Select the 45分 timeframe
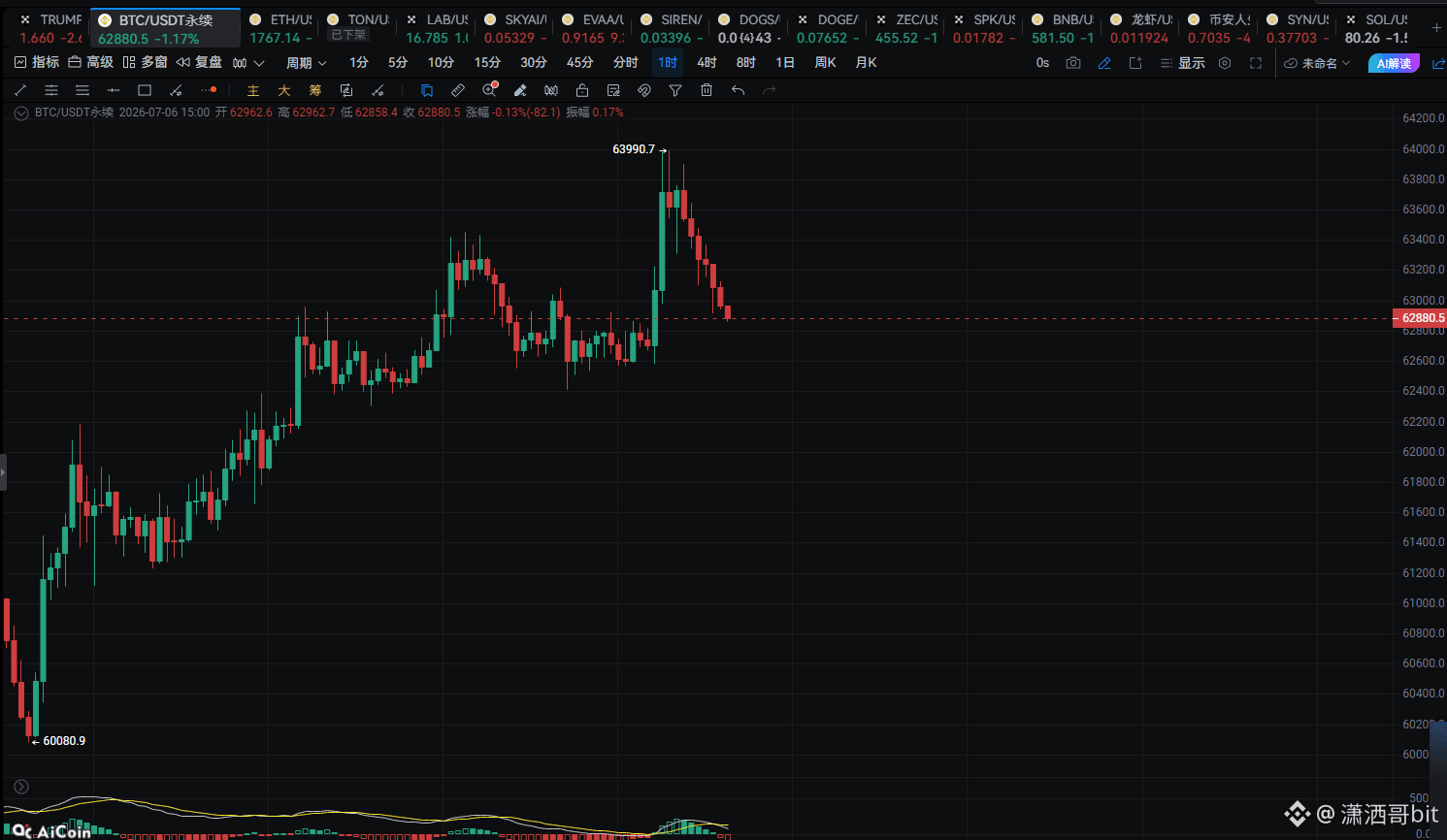 (x=579, y=63)
